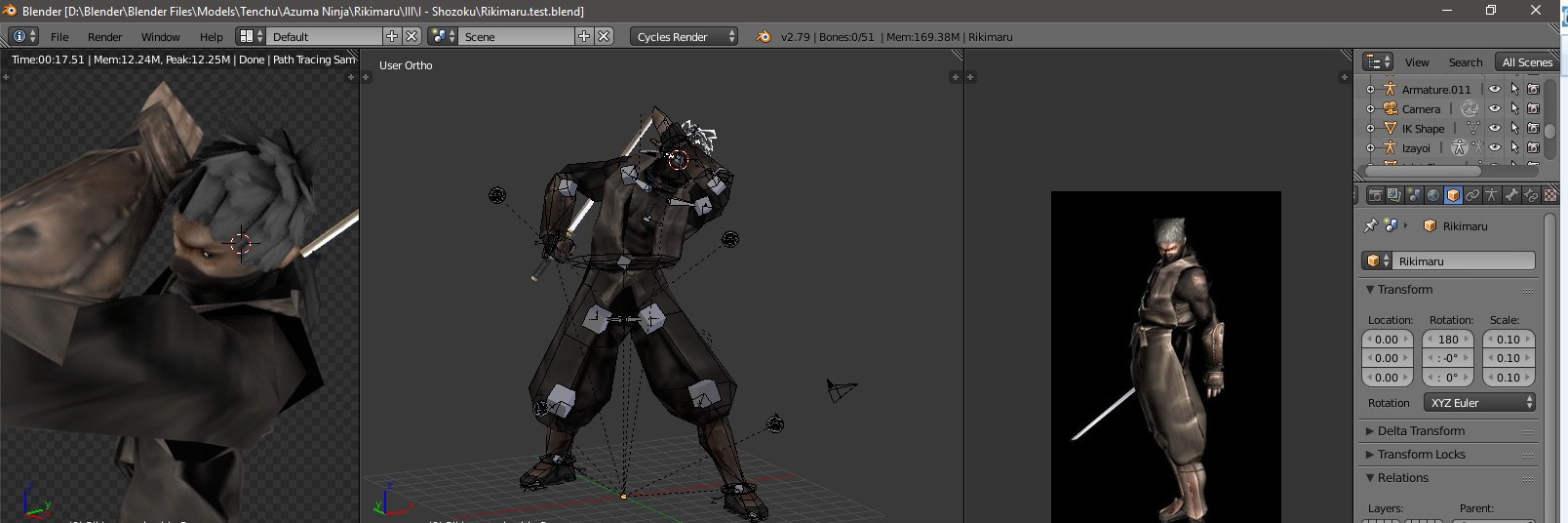Image resolution: width=1568 pixels, height=523 pixels.
Task: Open the Bone Constraints properties tab
Action: pos(1531,195)
